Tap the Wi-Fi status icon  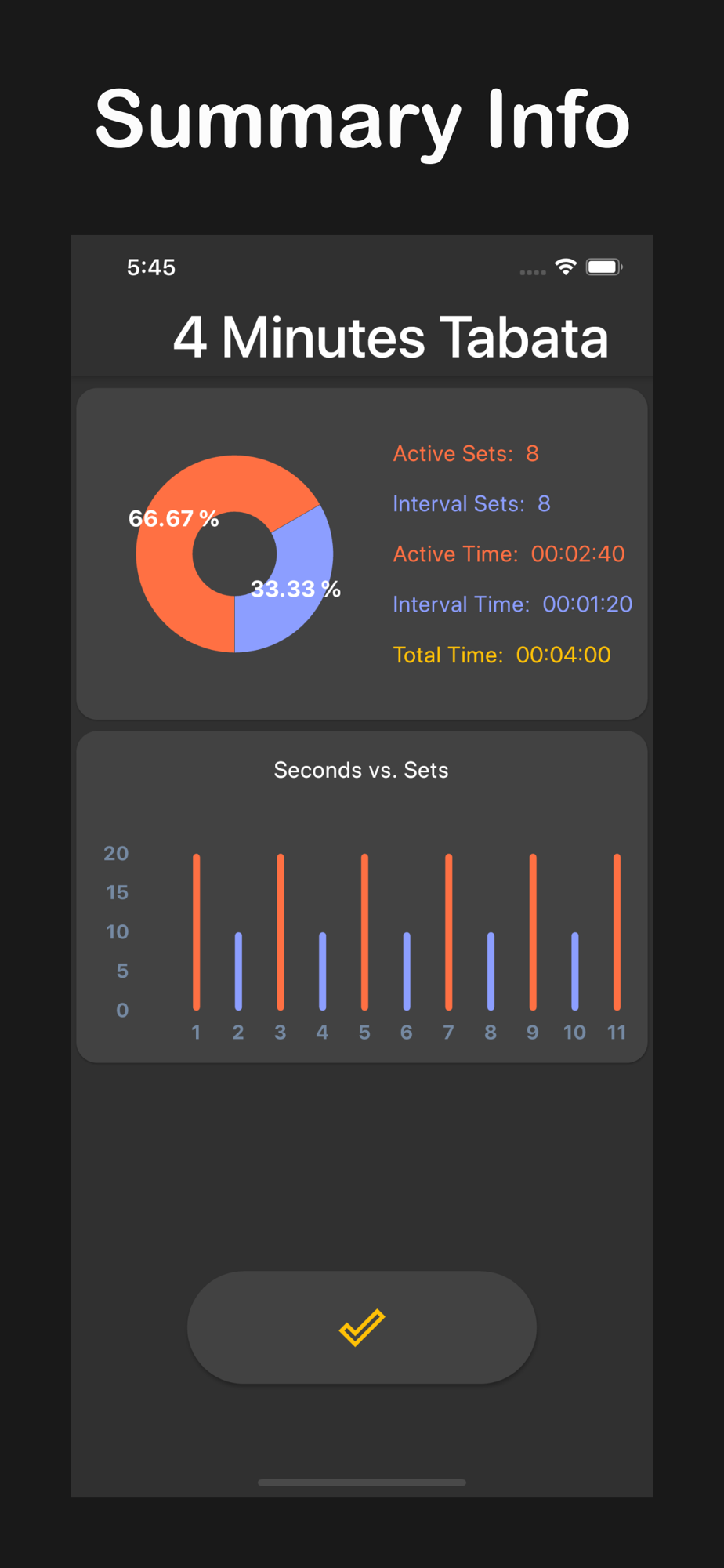565,267
